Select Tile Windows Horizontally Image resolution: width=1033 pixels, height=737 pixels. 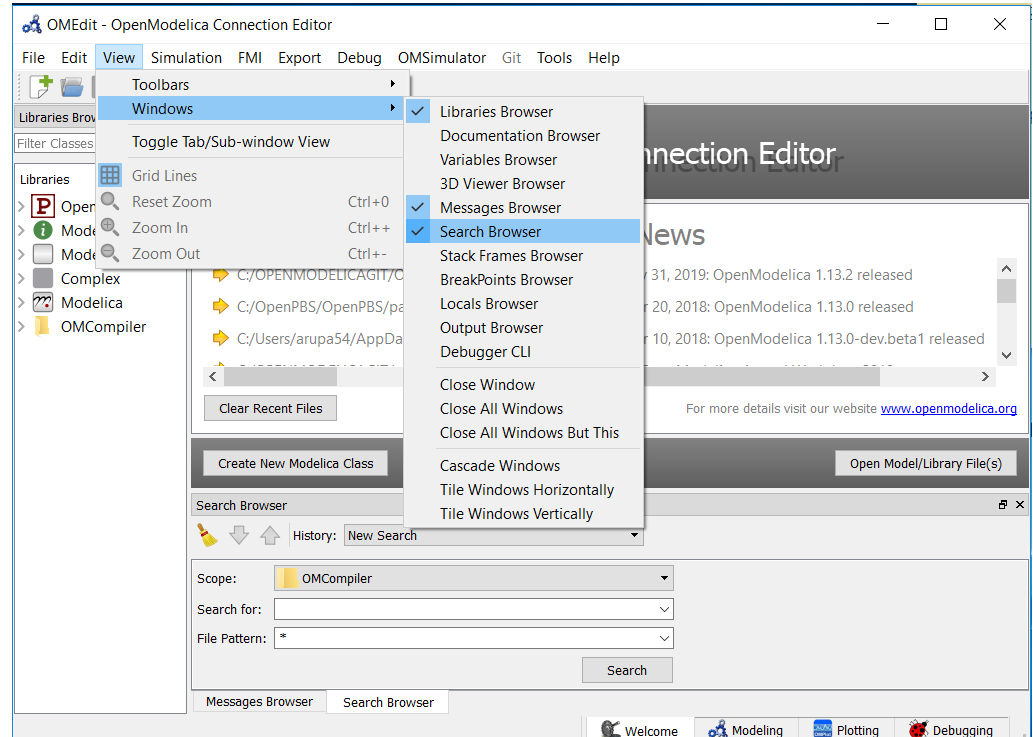pyautogui.click(x=527, y=490)
